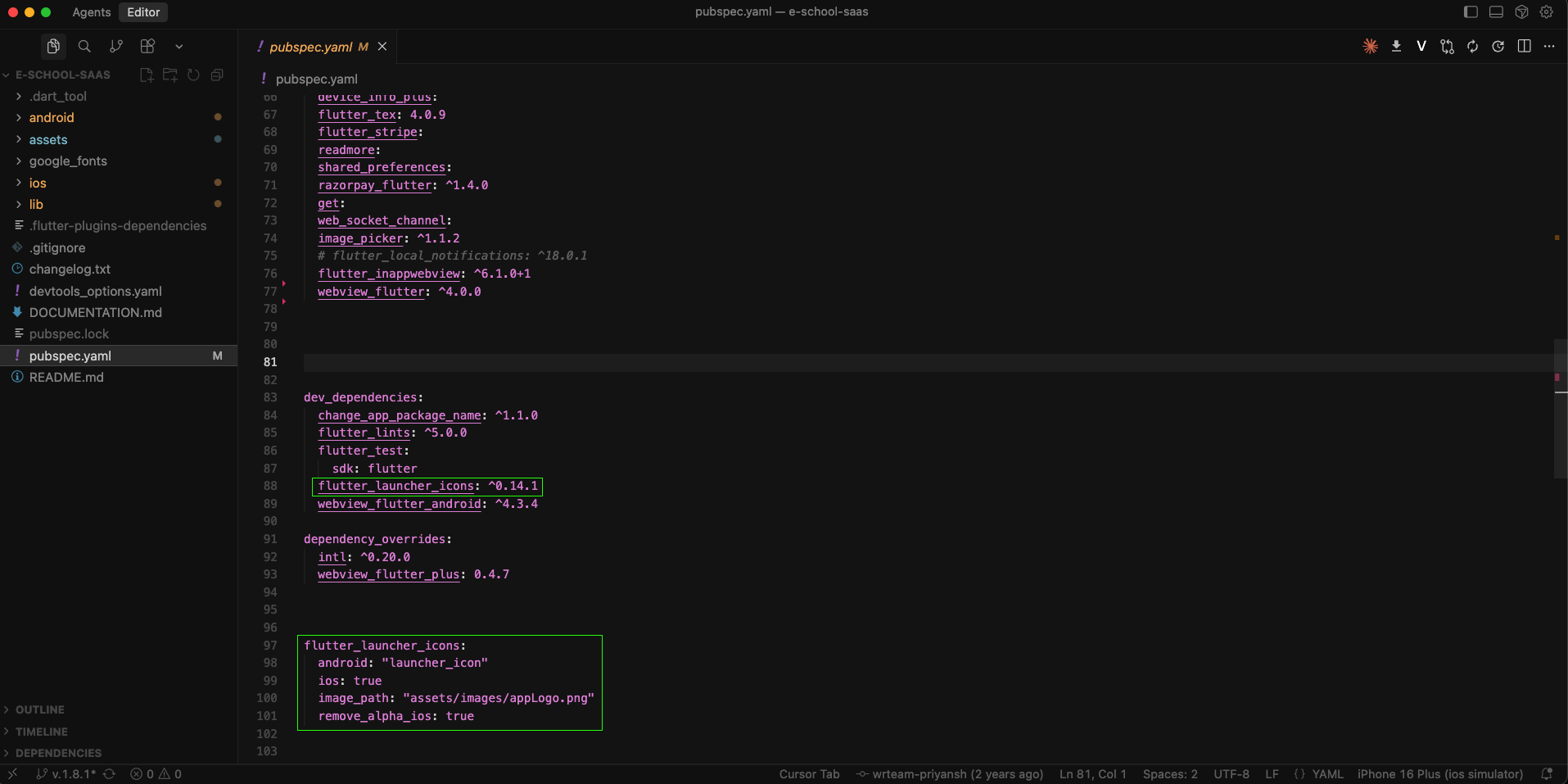Viewport: 1568px width, 784px height.
Task: Toggle the bottom panel layout button
Action: pos(1496,12)
